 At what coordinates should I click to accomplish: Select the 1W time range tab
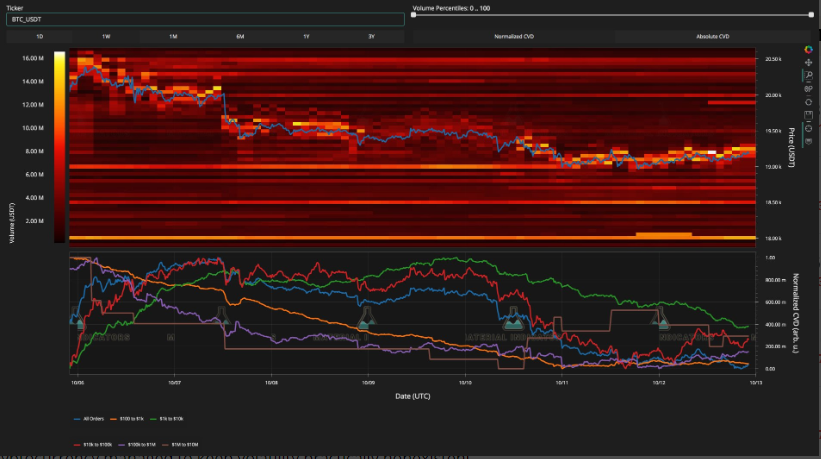coord(106,37)
